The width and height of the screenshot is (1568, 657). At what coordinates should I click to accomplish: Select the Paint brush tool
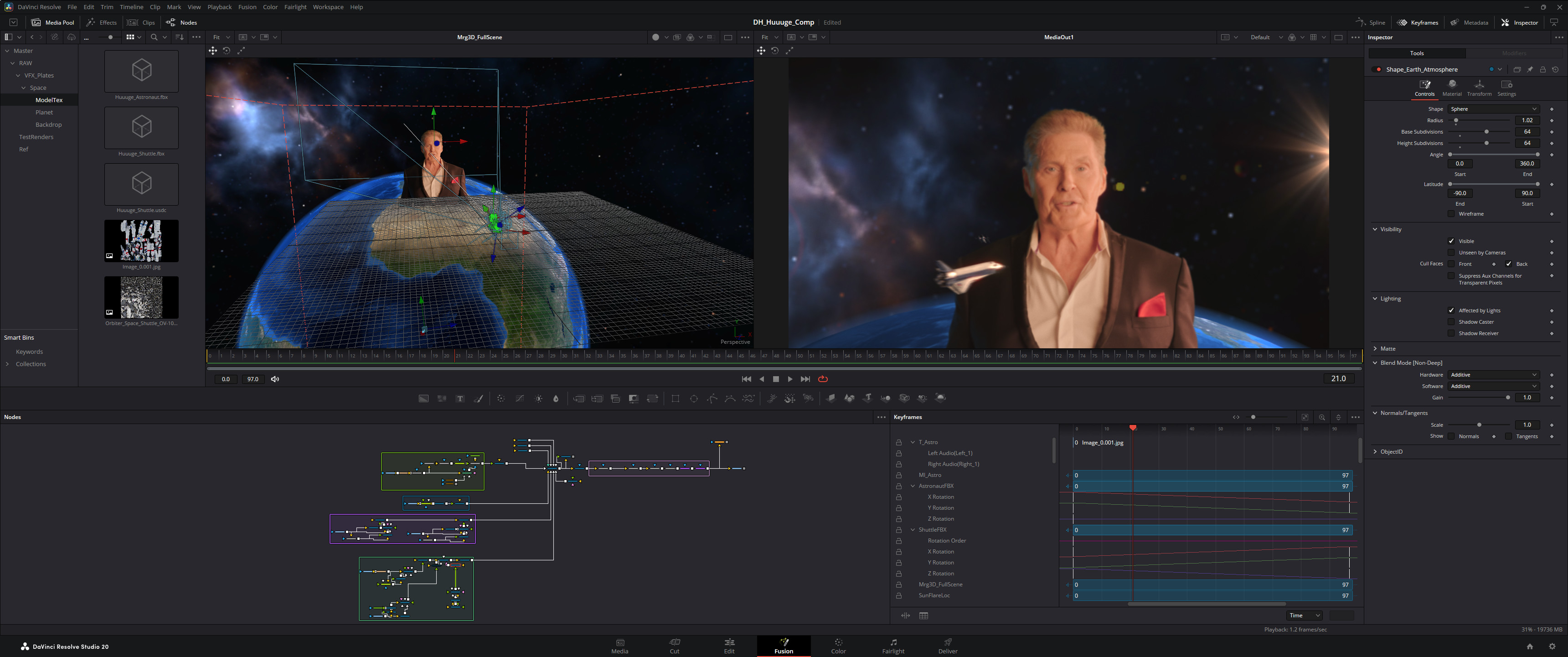(x=479, y=398)
